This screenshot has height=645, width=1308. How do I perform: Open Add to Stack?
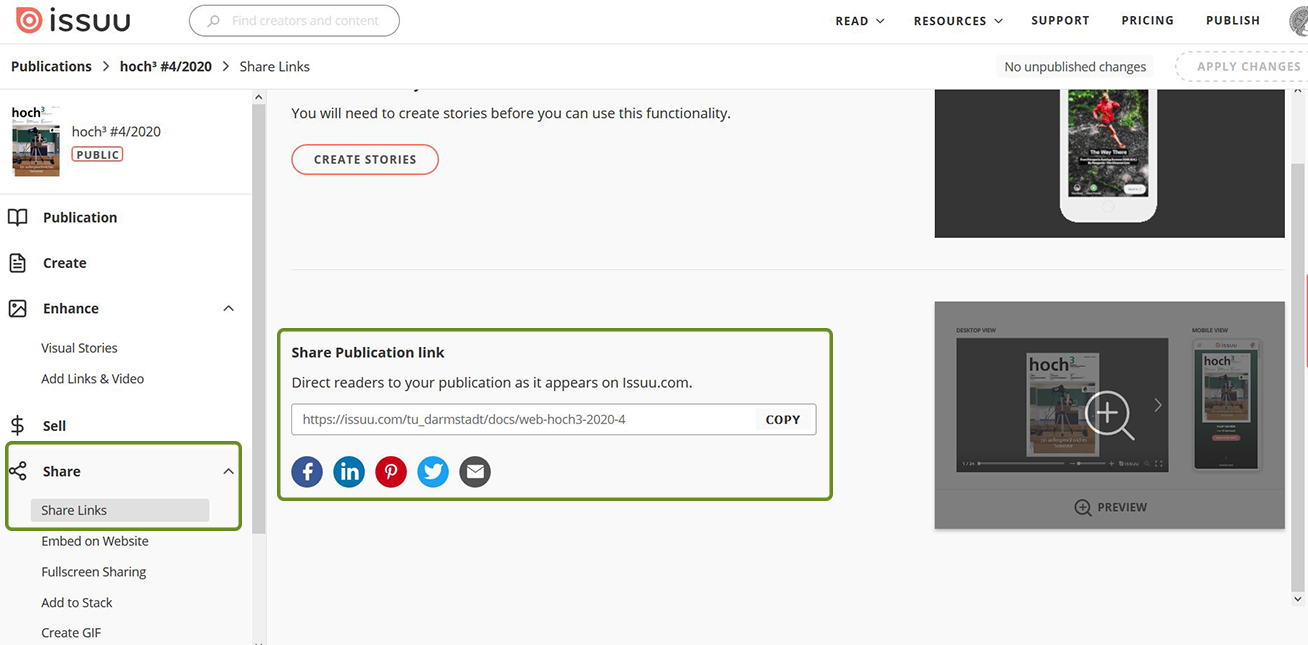(76, 603)
